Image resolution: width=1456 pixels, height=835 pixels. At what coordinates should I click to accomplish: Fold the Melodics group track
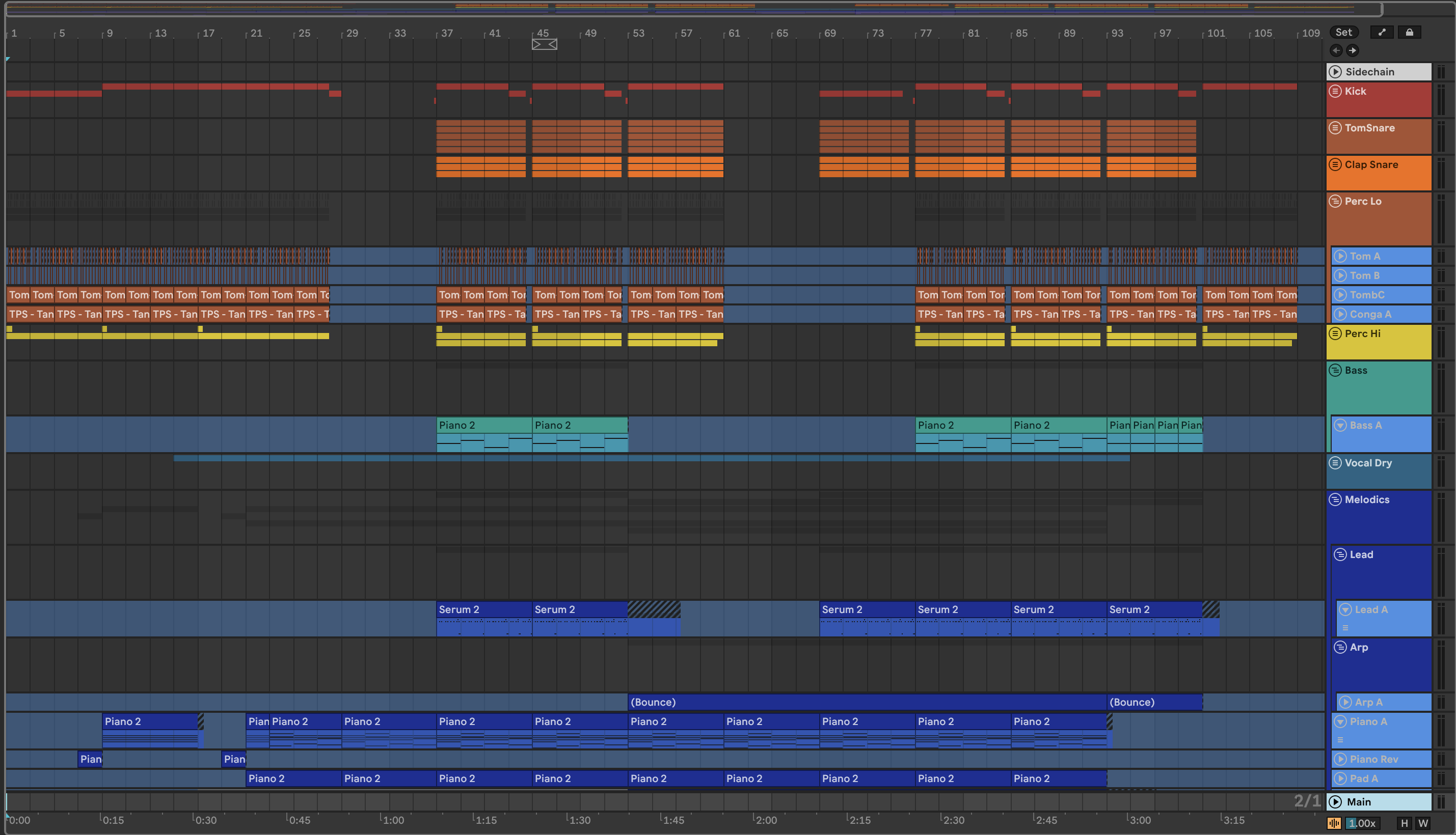pos(1335,499)
